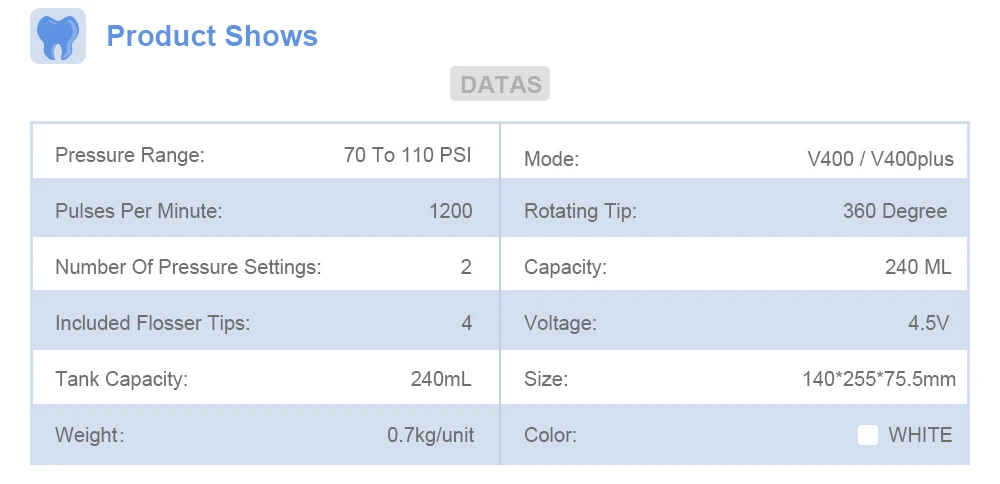Click the DATAS badge button
1000x484 pixels.
500,84
